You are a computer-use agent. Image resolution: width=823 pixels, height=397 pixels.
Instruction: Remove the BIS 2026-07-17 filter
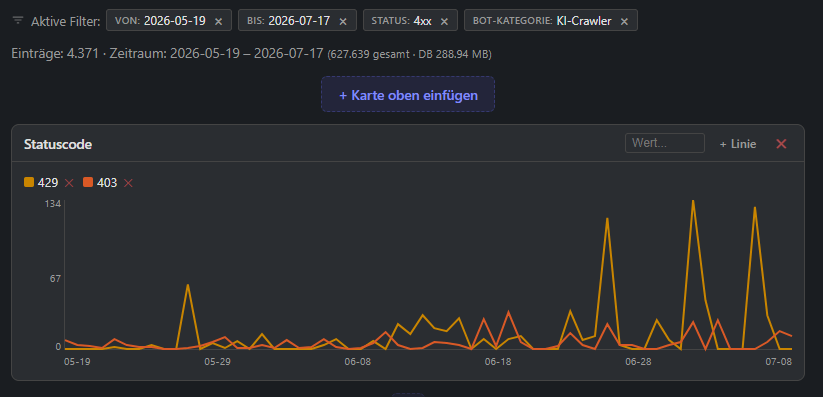(343, 22)
